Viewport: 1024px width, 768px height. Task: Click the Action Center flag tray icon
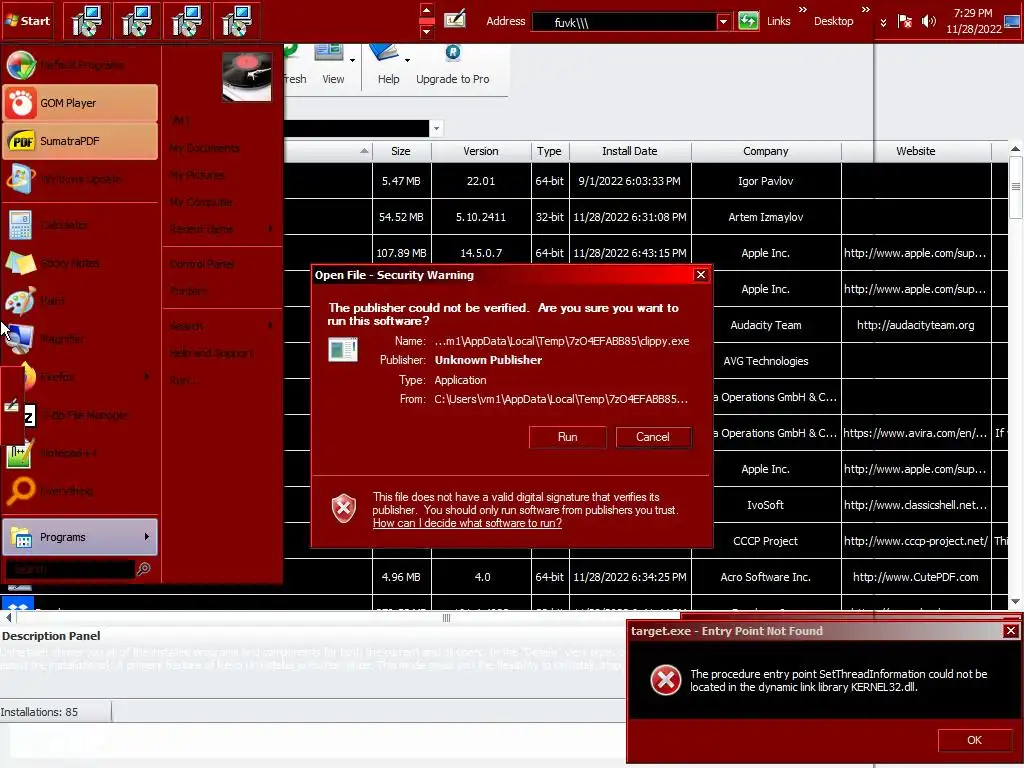(904, 22)
